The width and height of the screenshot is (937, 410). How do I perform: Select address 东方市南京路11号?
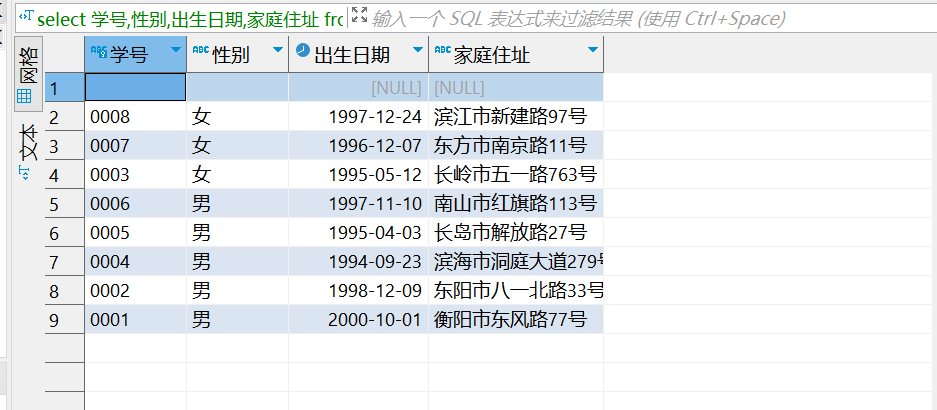(x=516, y=145)
